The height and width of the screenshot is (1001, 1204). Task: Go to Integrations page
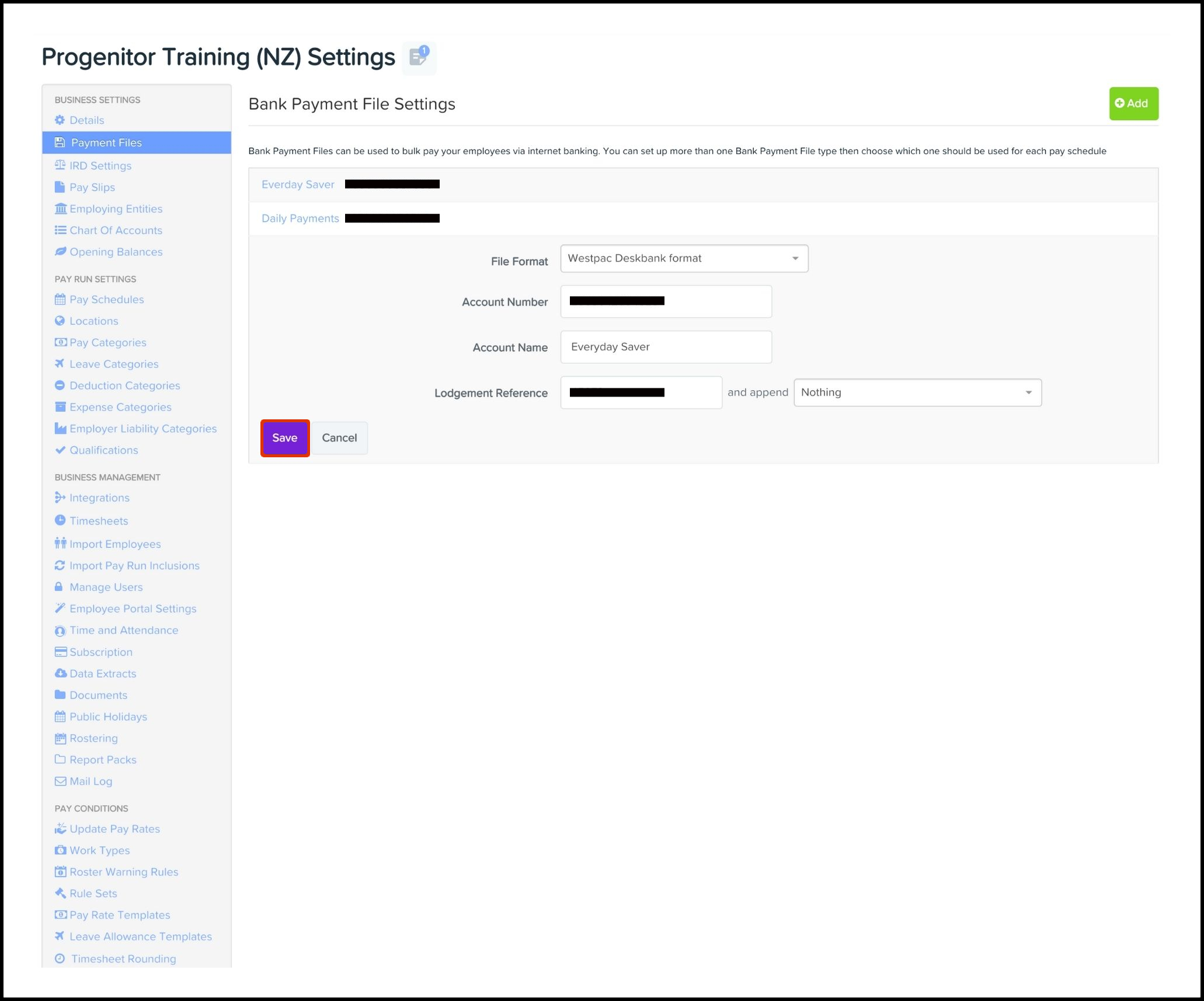point(99,498)
